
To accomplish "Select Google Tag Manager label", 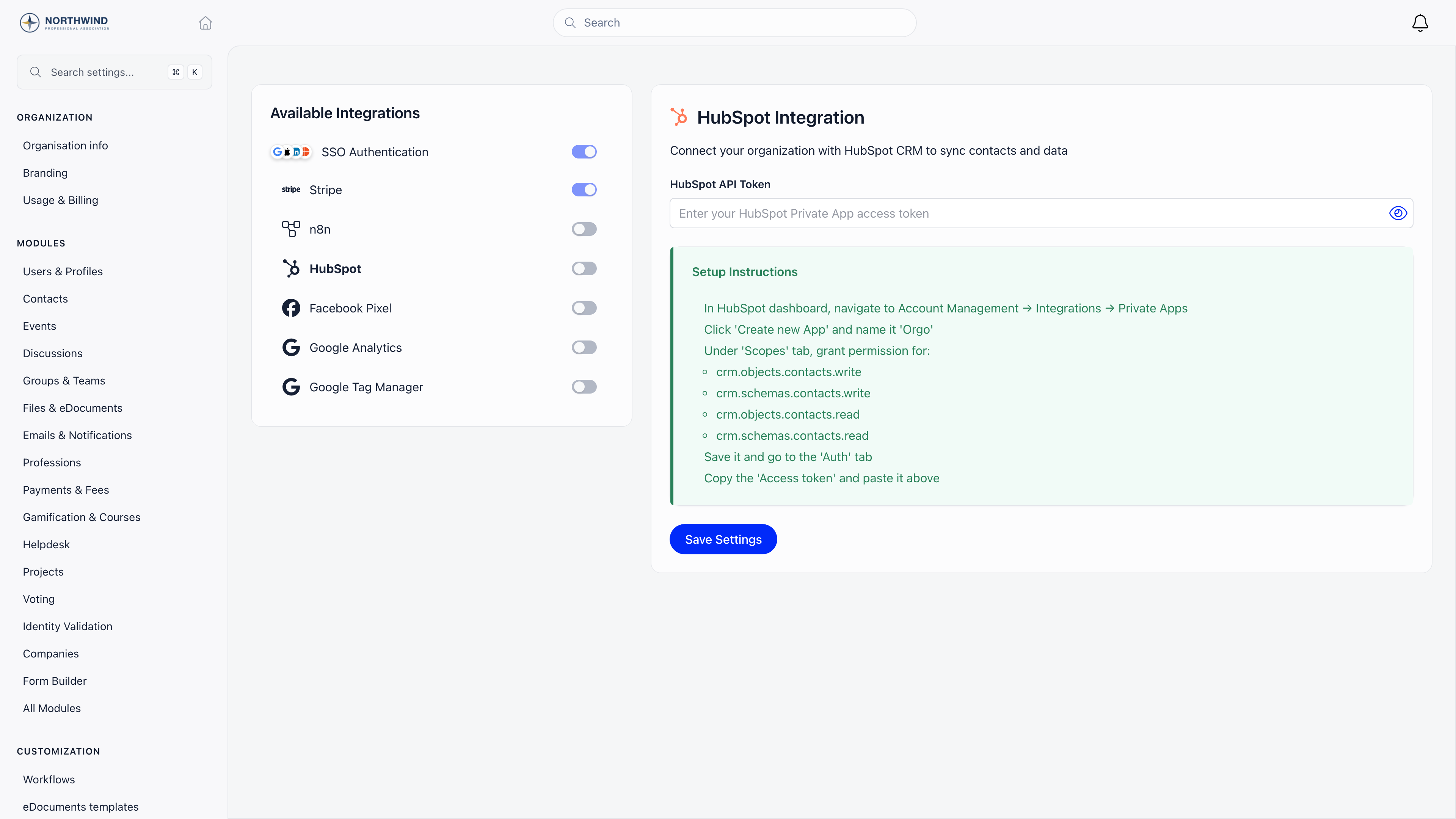I will tap(366, 387).
